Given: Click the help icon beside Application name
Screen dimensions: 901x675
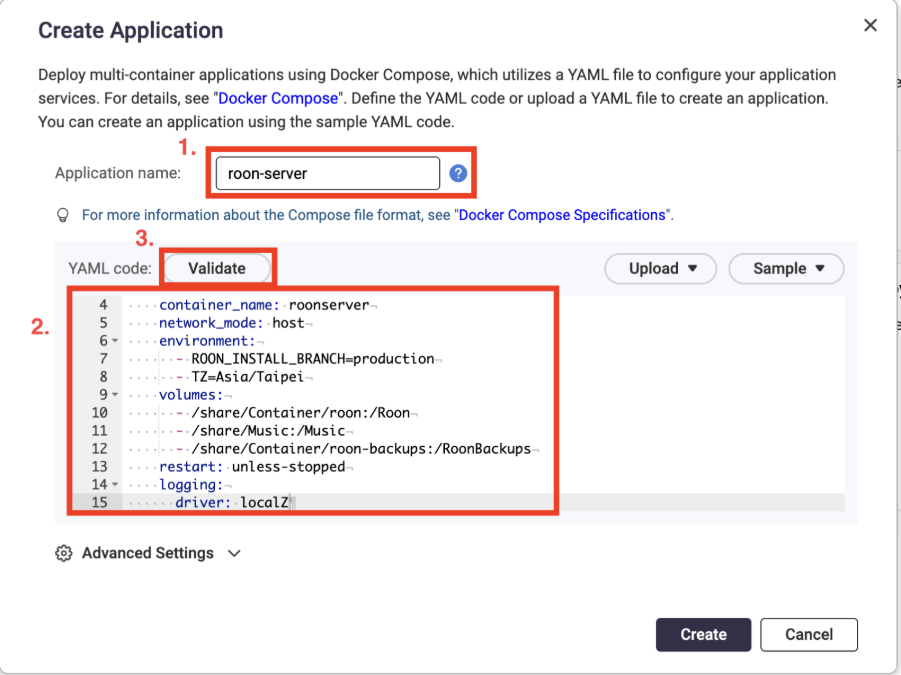Looking at the screenshot, I should [458, 173].
